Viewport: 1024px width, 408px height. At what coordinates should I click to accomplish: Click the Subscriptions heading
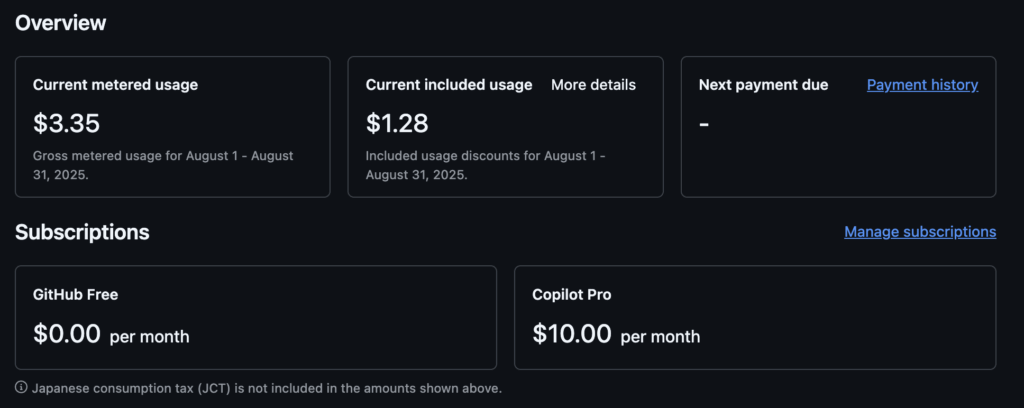[82, 232]
